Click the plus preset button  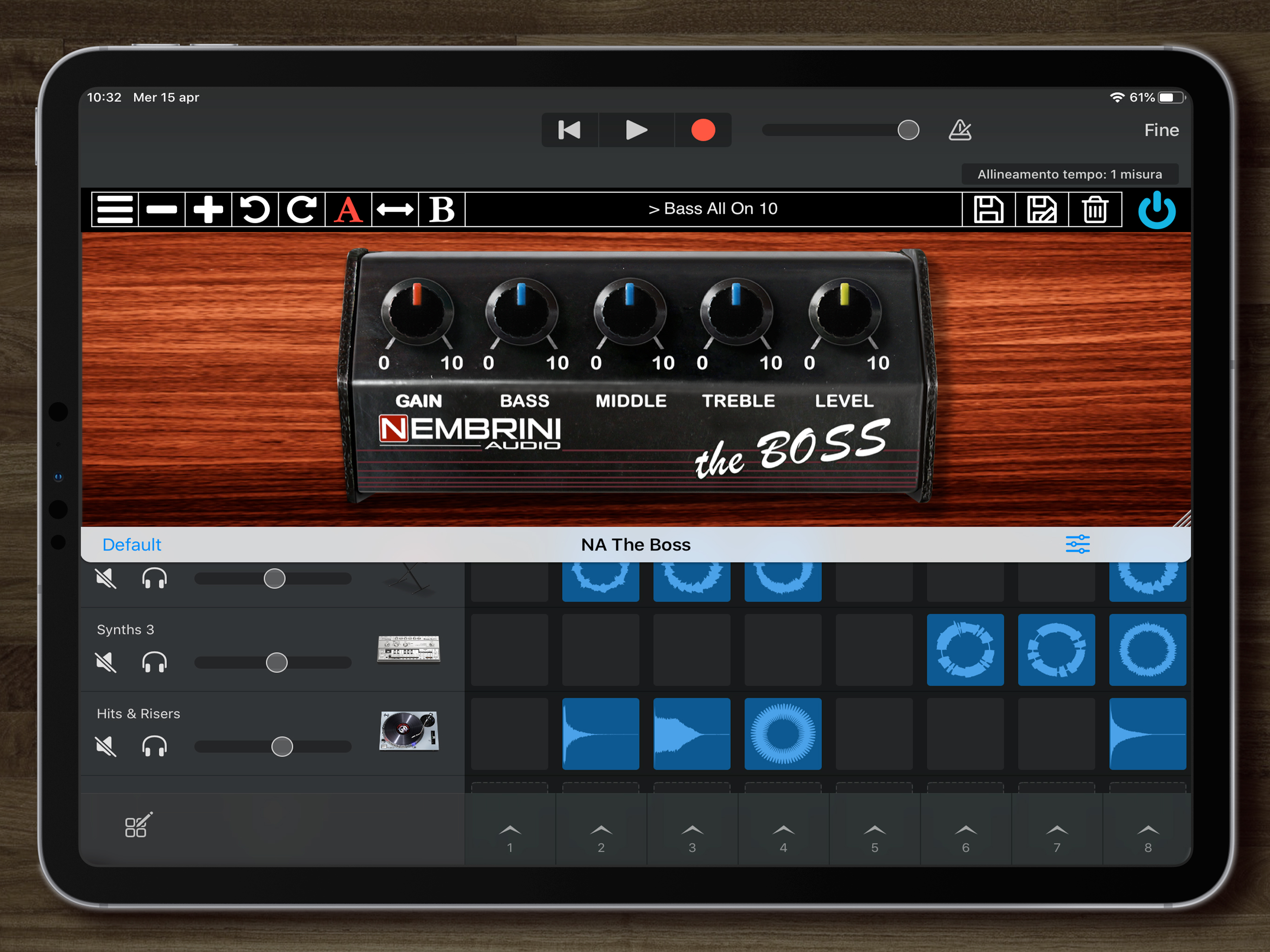point(208,209)
